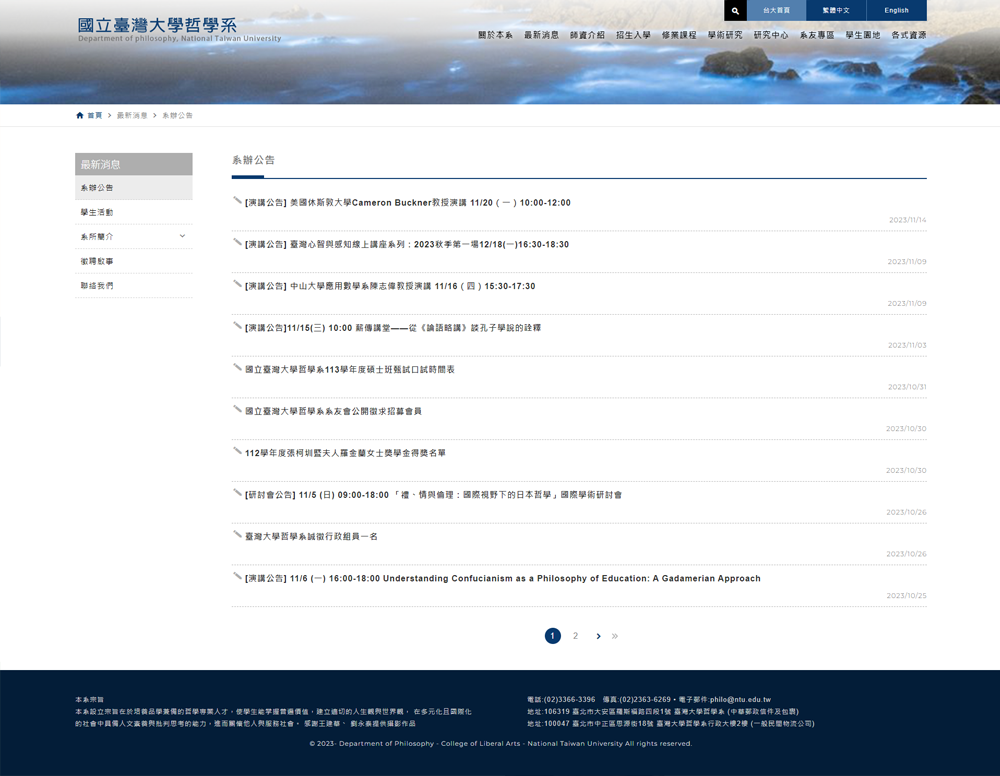Click footer copyright Department of Philosophy text

point(501,743)
